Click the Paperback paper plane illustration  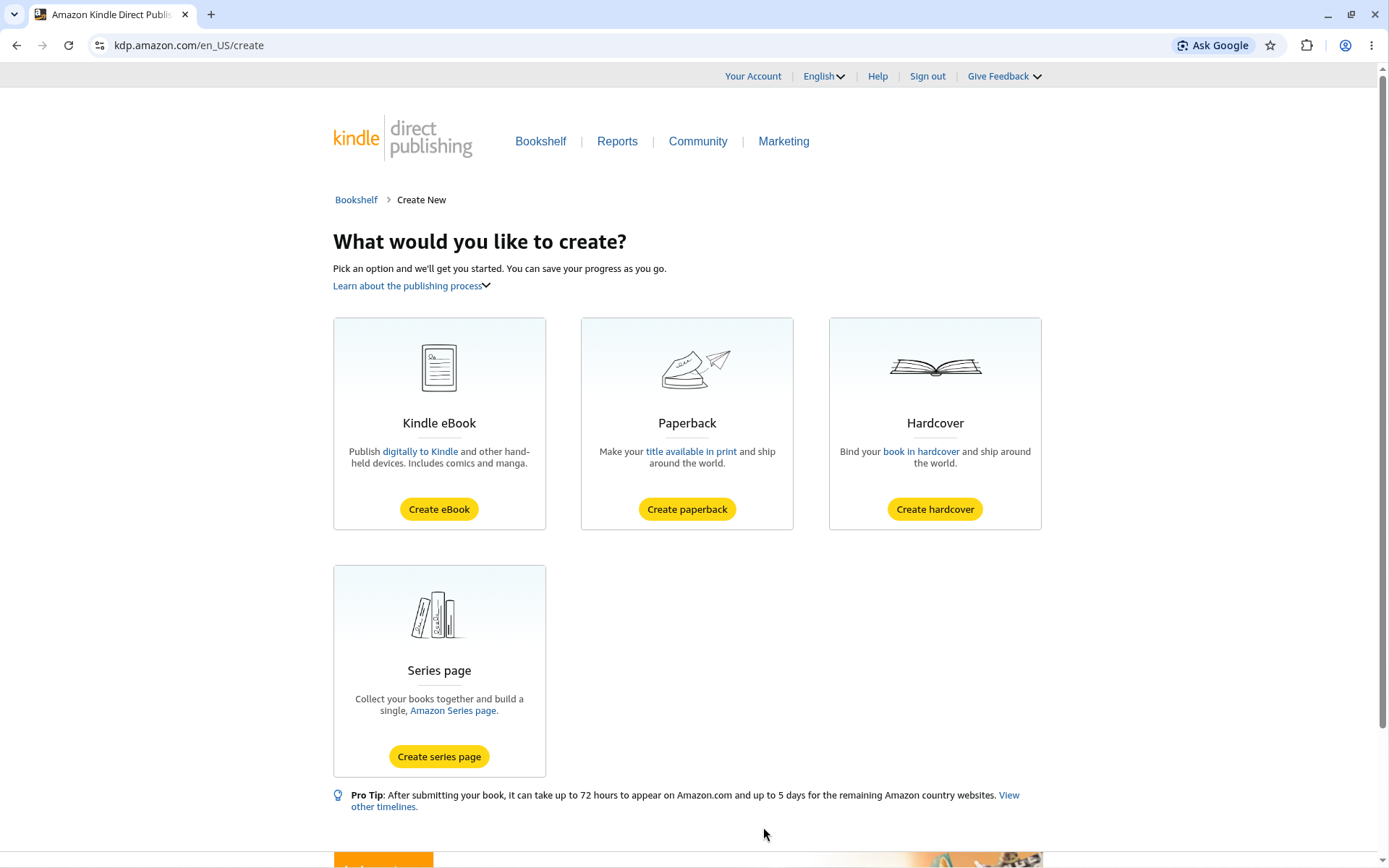coord(695,369)
